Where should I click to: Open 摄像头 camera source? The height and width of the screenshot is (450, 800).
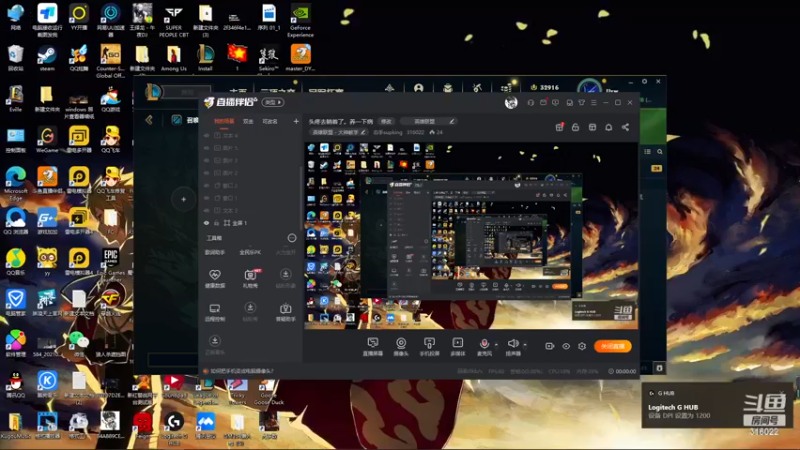[401, 346]
